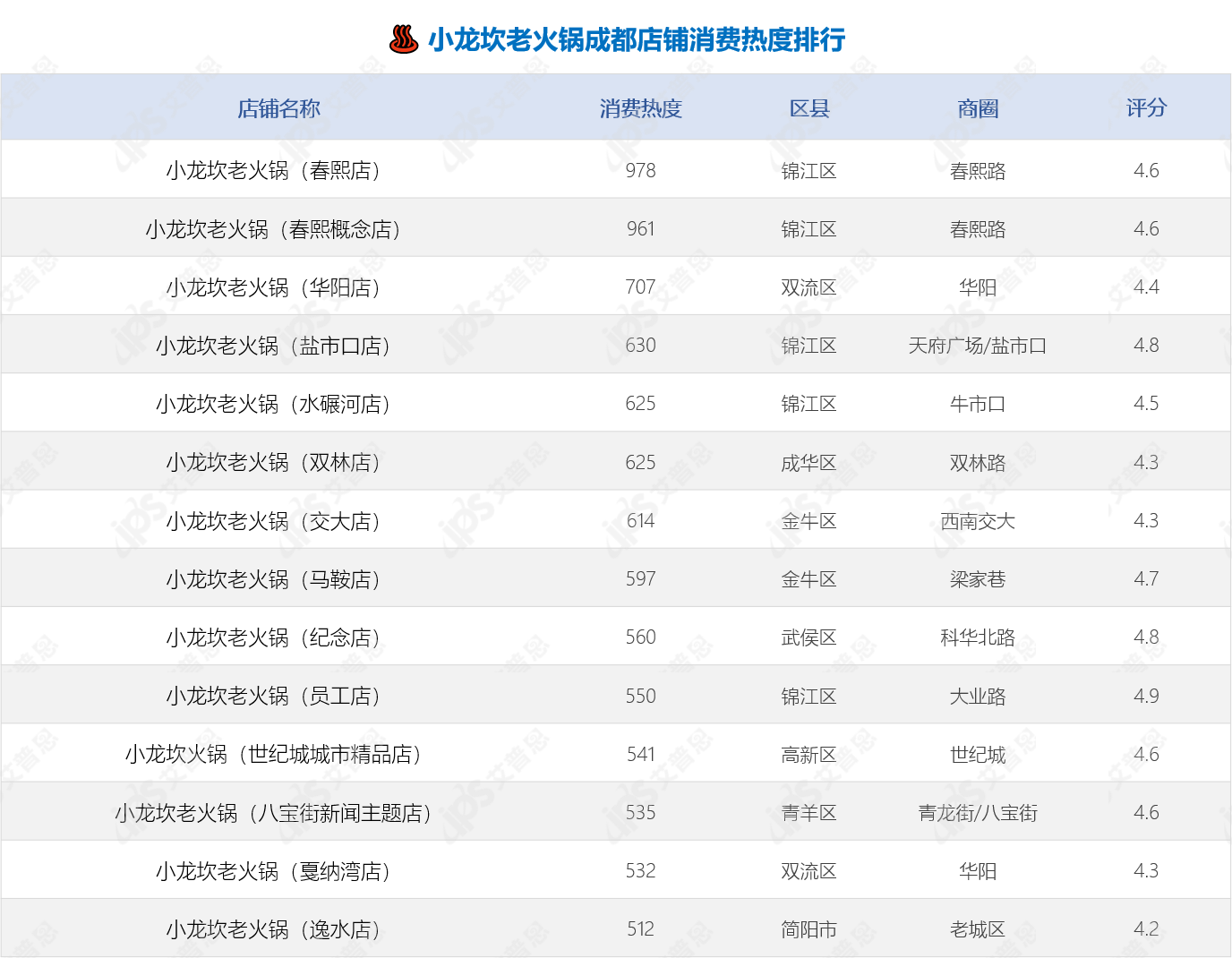The width and height of the screenshot is (1232, 958).
Task: Click district 青羊区
Action: coord(809,813)
